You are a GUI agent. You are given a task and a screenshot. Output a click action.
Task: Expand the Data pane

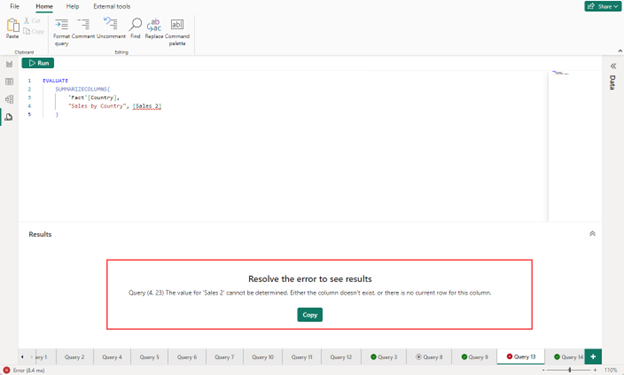[613, 66]
